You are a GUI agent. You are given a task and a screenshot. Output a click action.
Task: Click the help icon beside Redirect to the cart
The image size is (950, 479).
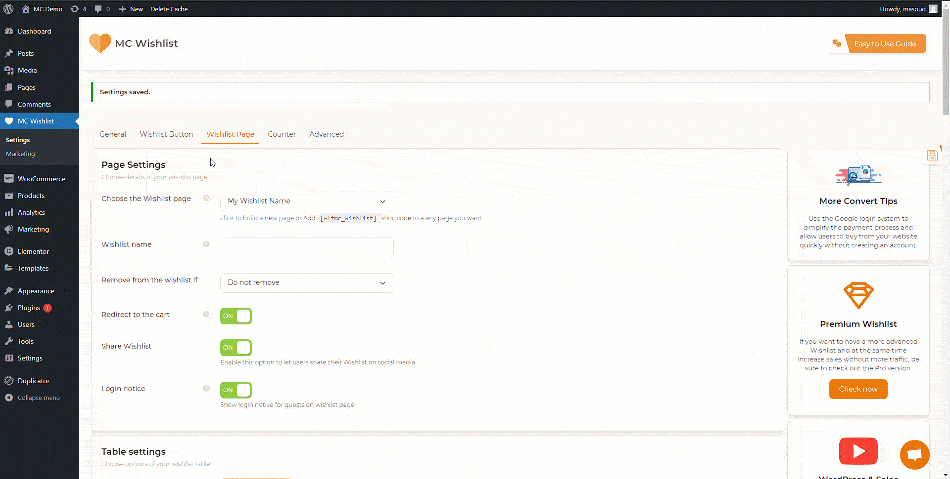click(206, 314)
